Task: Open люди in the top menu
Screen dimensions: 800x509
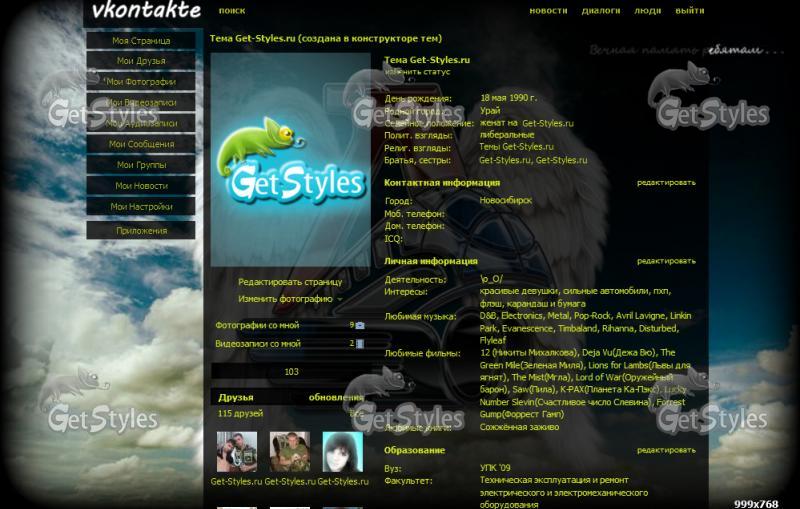Action: pos(648,11)
